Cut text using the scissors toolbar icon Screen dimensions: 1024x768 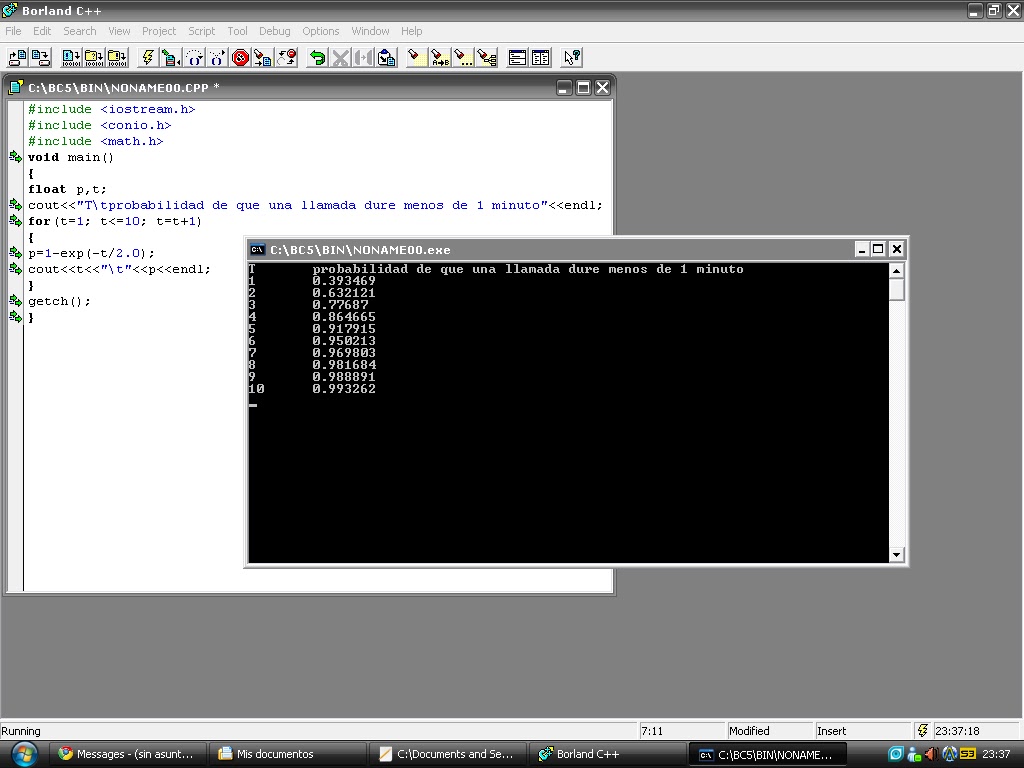tap(340, 57)
